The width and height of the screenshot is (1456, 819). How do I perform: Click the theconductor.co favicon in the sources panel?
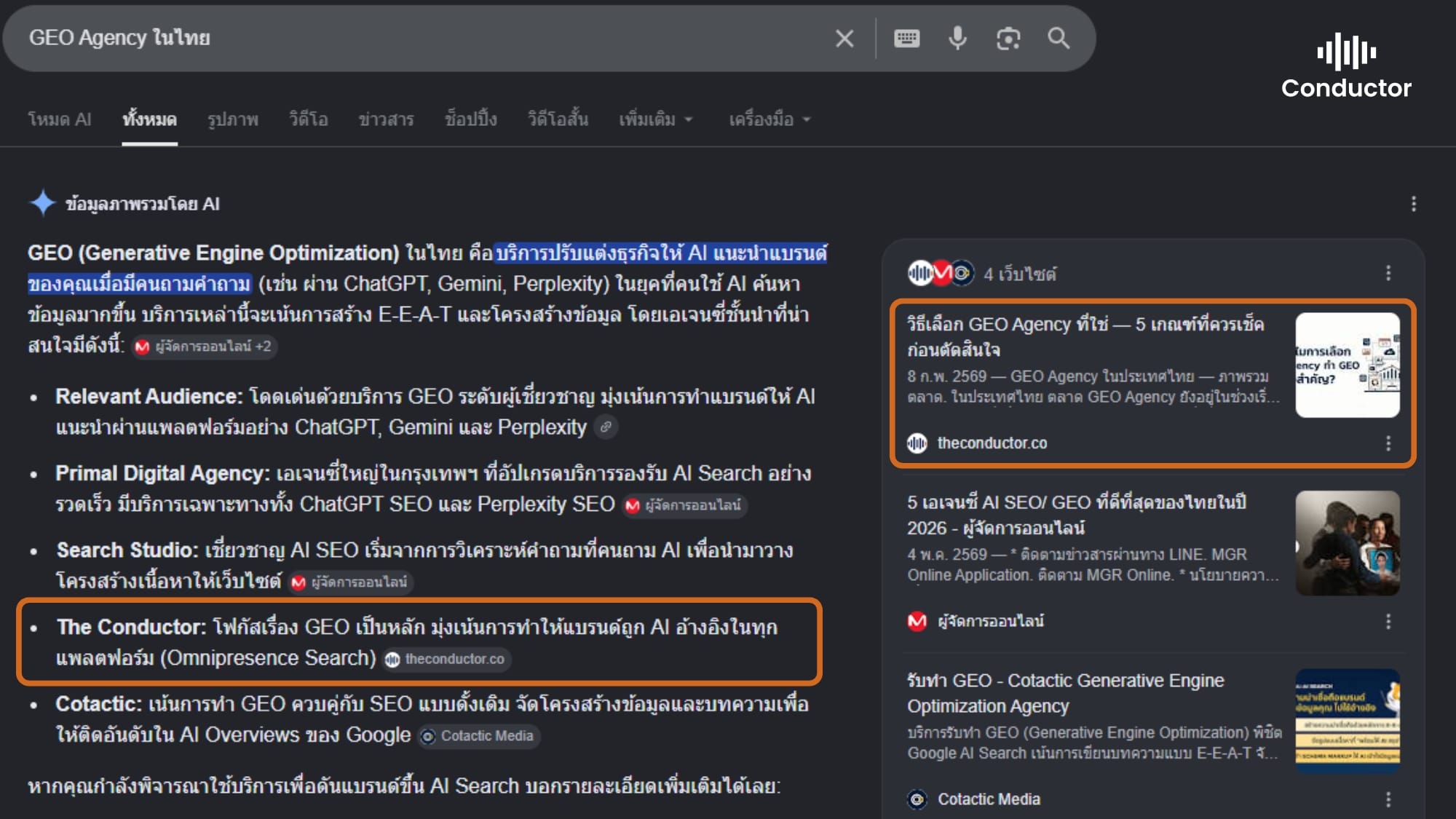pos(917,443)
